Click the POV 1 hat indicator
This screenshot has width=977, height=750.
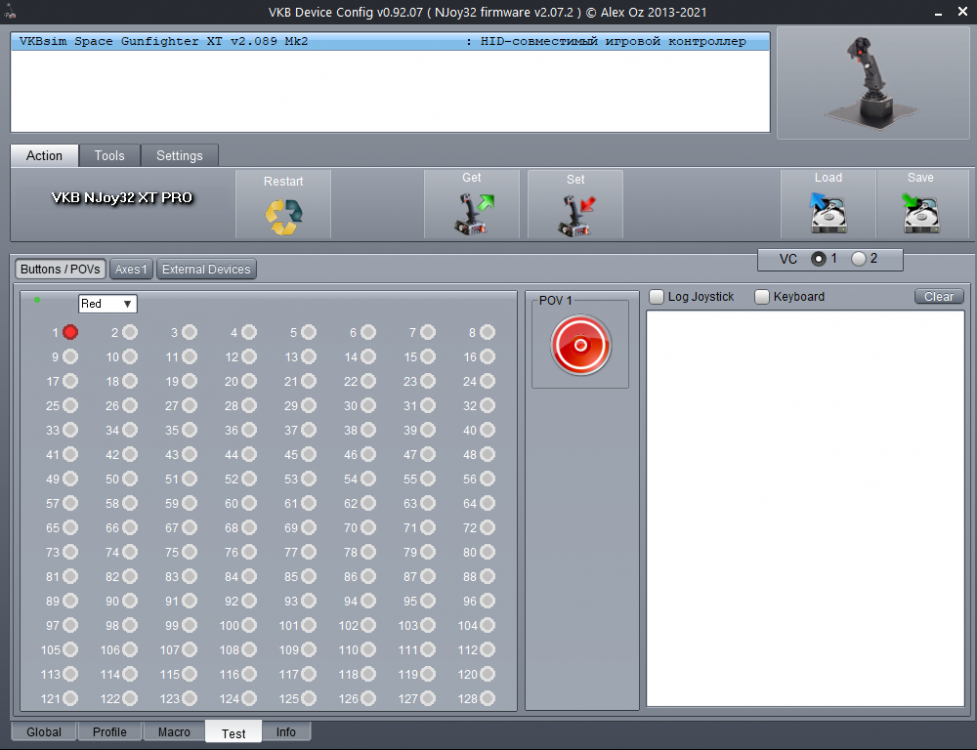tap(580, 344)
